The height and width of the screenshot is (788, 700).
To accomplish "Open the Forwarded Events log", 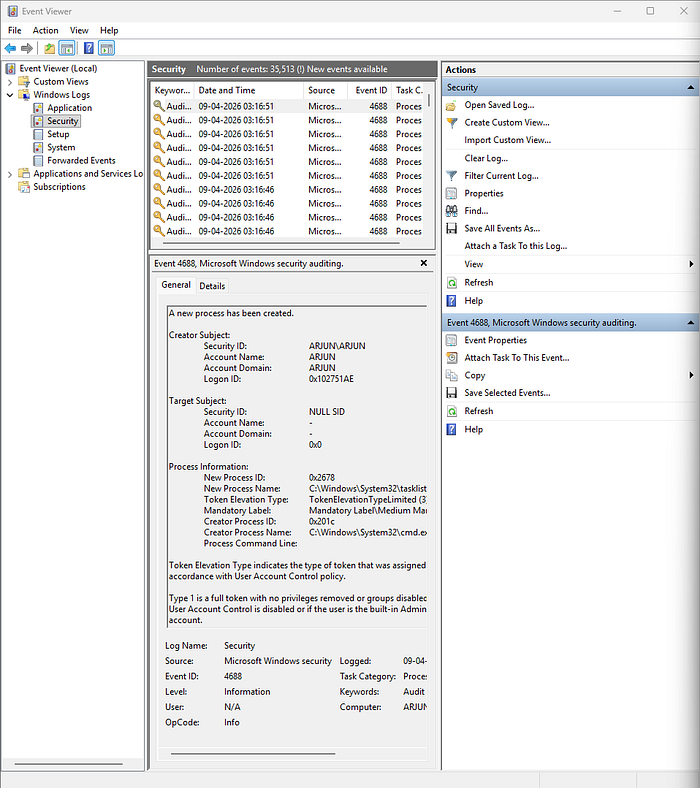I will click(x=81, y=160).
